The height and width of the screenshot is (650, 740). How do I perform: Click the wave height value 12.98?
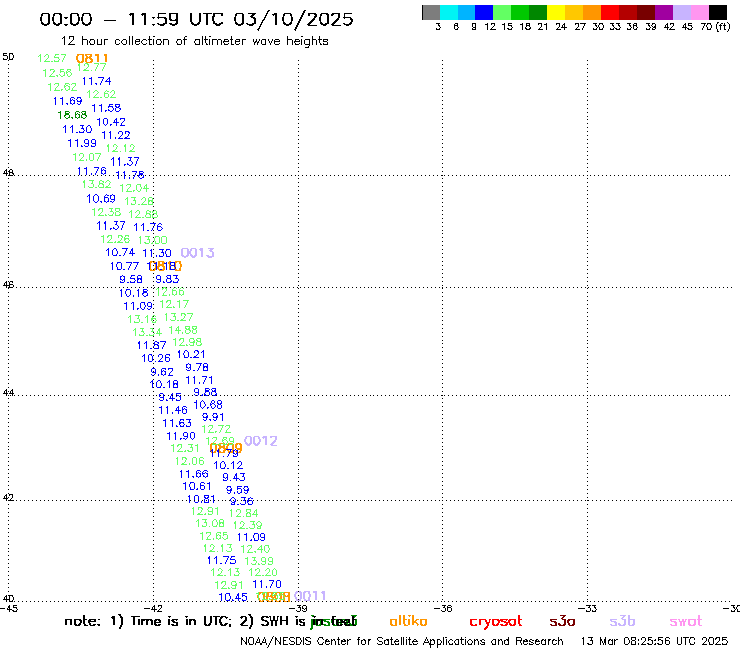187,342
